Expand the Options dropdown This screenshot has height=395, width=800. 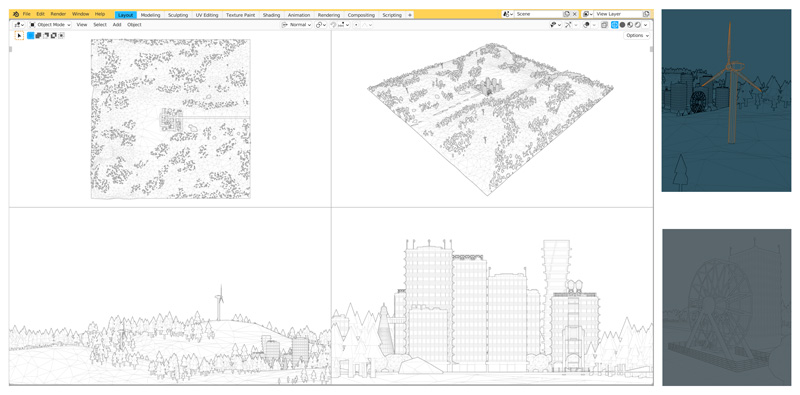(x=638, y=36)
